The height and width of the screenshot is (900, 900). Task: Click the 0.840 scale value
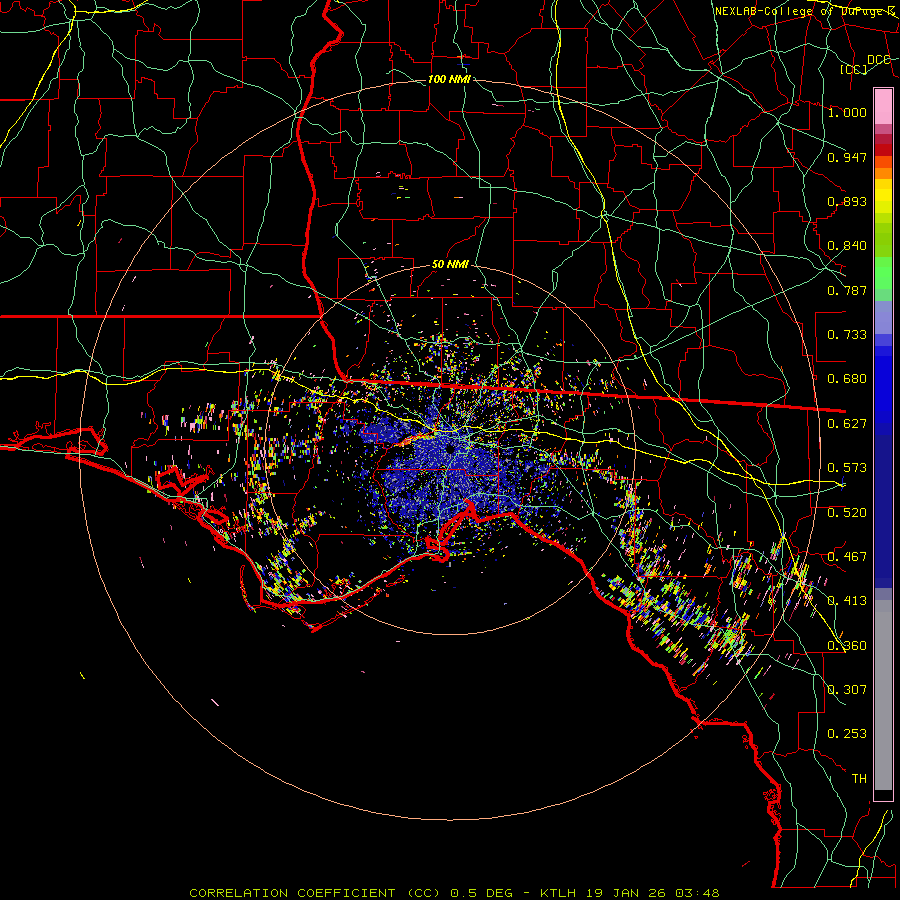(847, 246)
